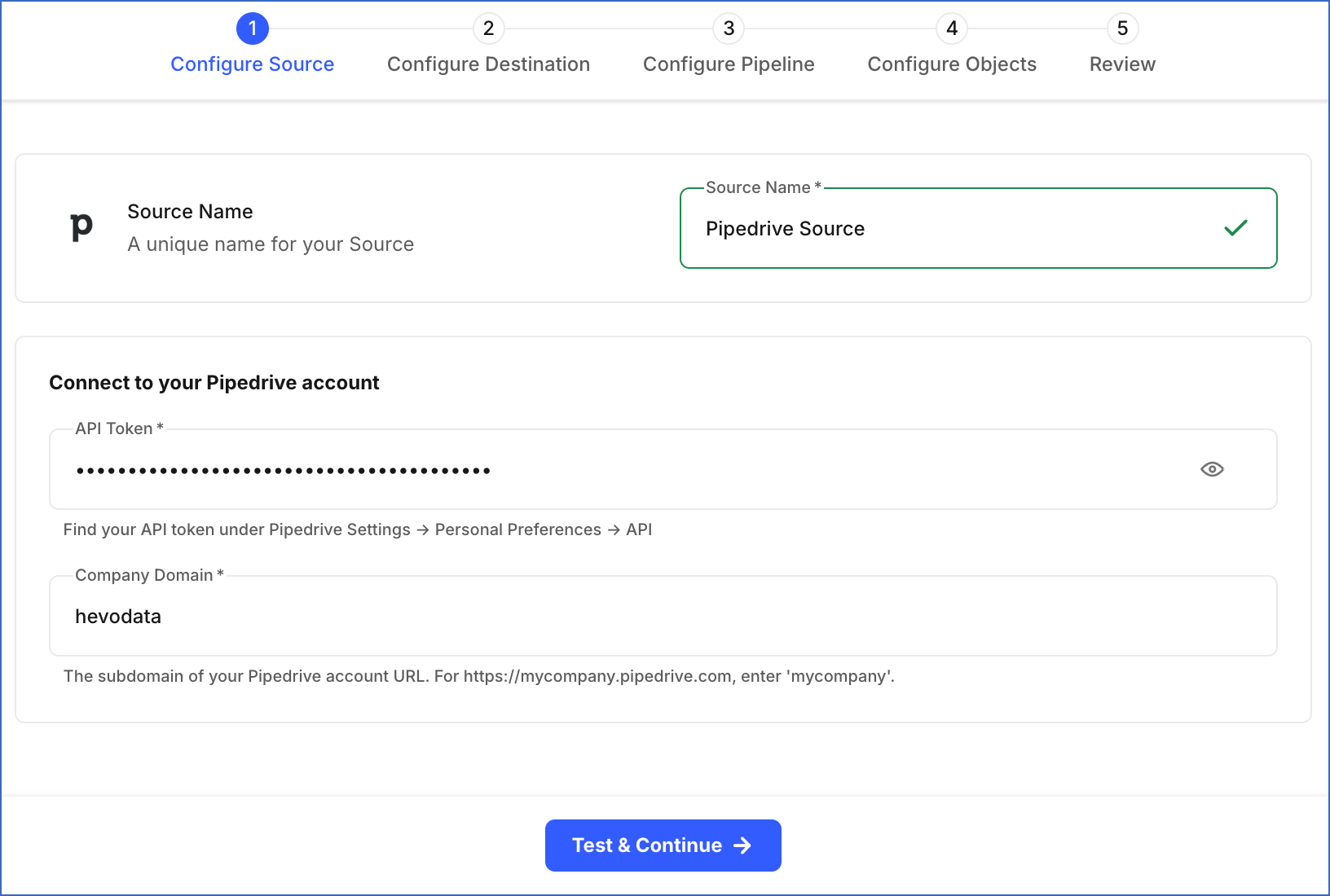Click step 3 circle in stepper
This screenshot has height=896, width=1330.
(x=729, y=29)
